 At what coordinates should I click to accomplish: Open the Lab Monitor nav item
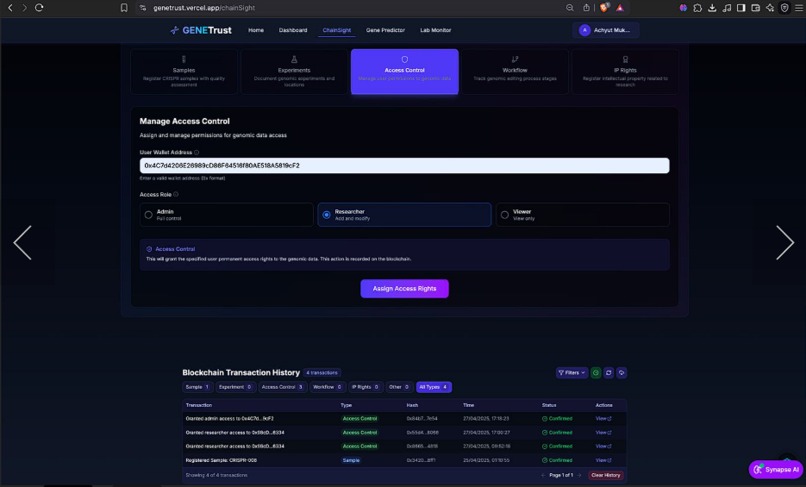pyautogui.click(x=435, y=30)
